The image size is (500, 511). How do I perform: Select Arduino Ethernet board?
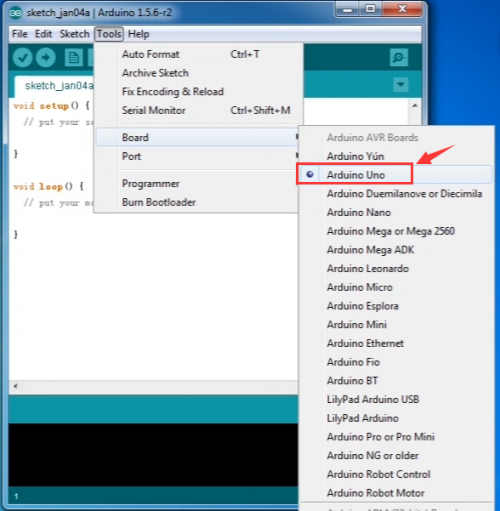coord(396,343)
